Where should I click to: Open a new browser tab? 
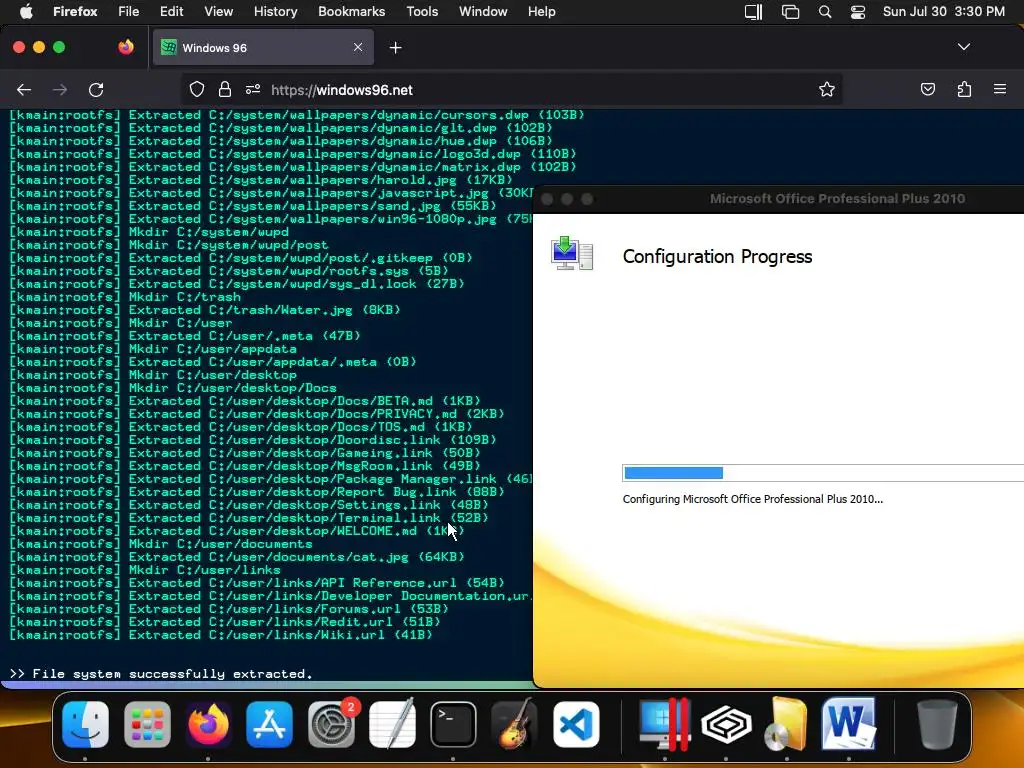tap(395, 48)
